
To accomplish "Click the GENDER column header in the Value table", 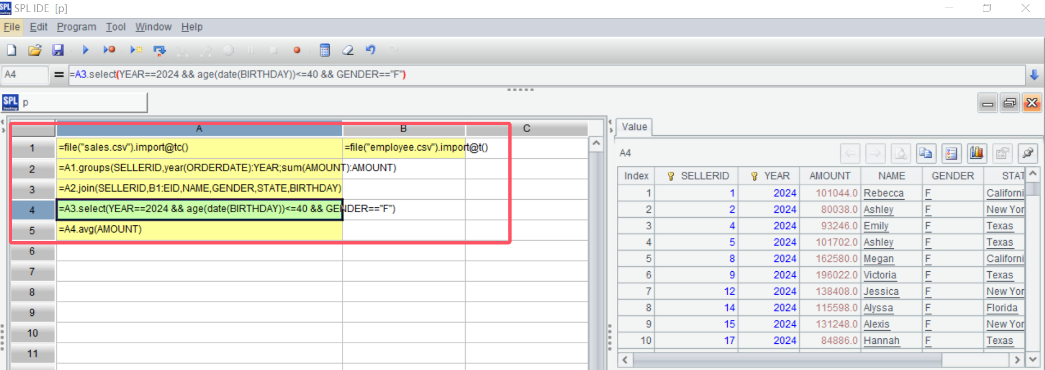I will (952, 176).
